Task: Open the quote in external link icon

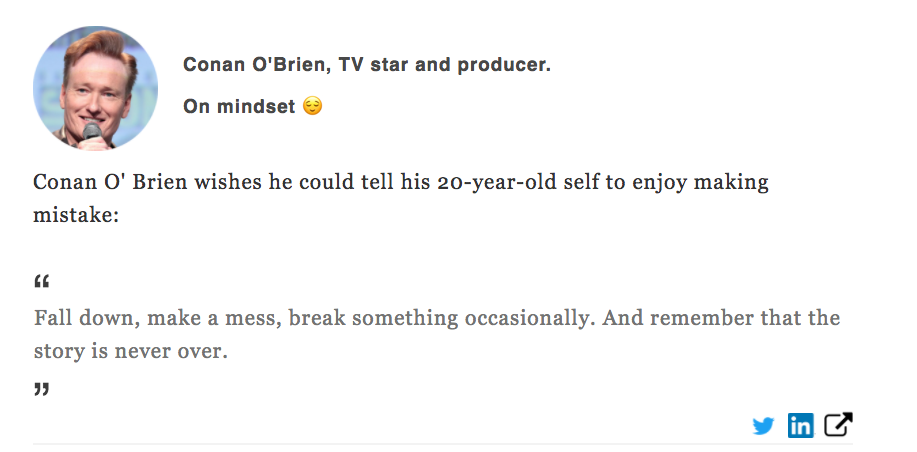Action: point(838,425)
